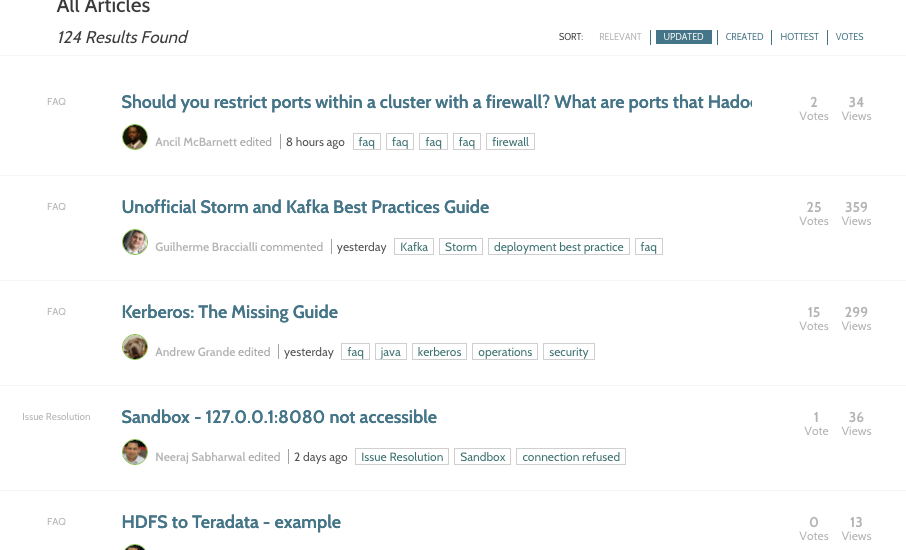Viewport: 906px width, 550px height.
Task: Sort articles by Hottest
Action: point(799,37)
